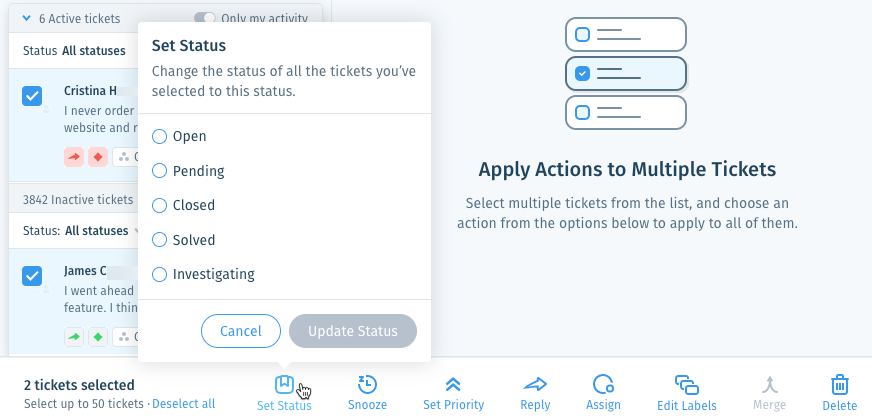Click the Edit Labels icon
Viewport: 872px width, 419px height.
[x=687, y=385]
